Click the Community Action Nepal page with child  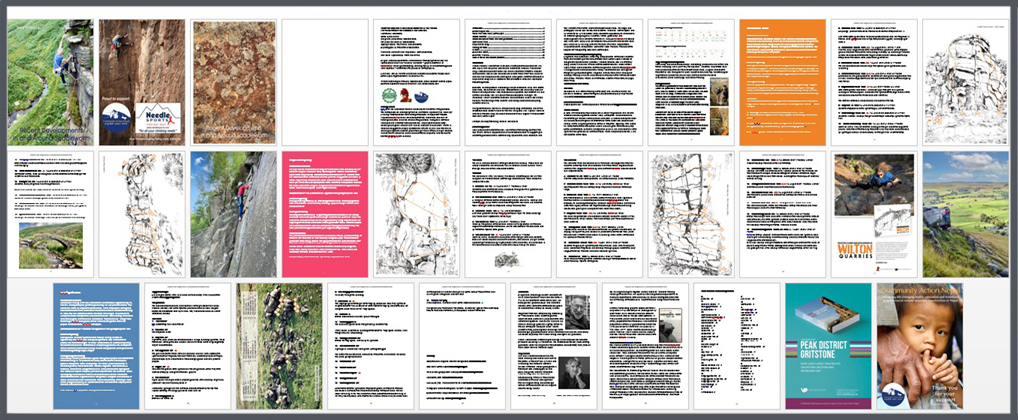click(x=920, y=345)
